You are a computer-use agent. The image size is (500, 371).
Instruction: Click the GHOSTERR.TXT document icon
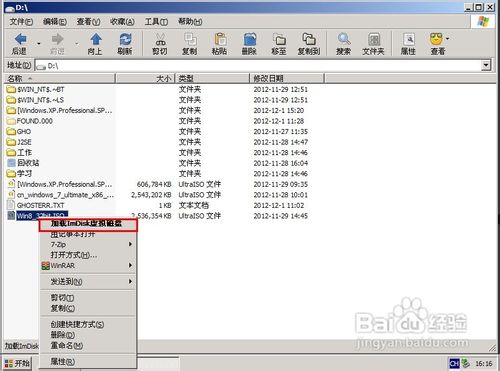click(x=11, y=205)
